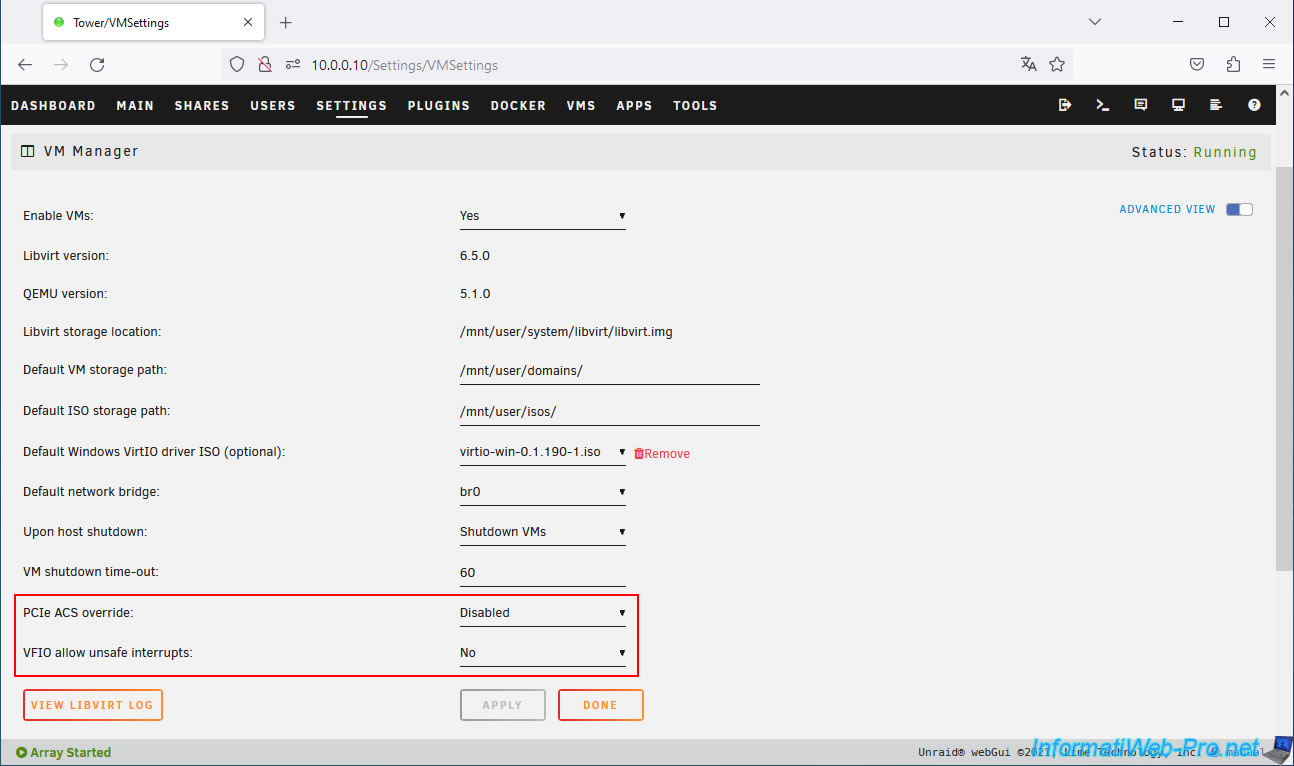The width and height of the screenshot is (1294, 766).
Task: Click the translate page icon in address bar
Action: point(1029,64)
